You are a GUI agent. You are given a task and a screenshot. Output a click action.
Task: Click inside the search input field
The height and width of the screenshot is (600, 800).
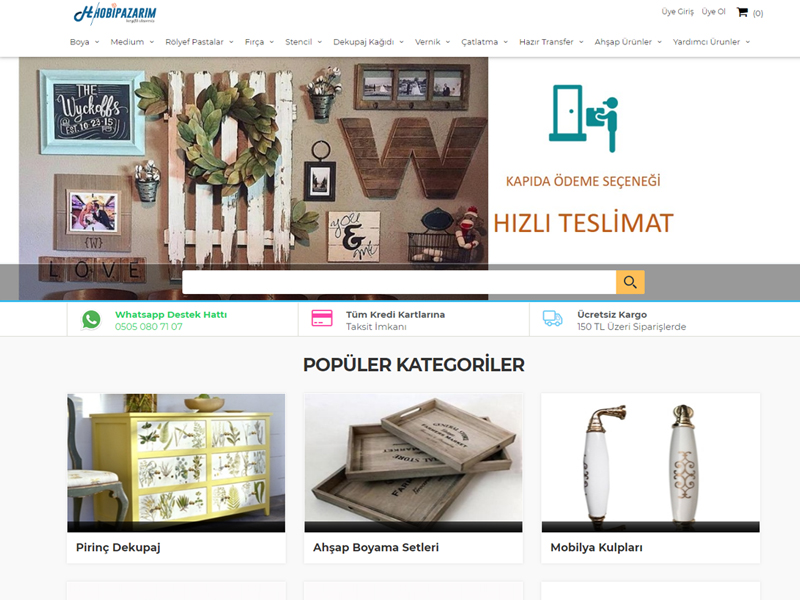[399, 282]
